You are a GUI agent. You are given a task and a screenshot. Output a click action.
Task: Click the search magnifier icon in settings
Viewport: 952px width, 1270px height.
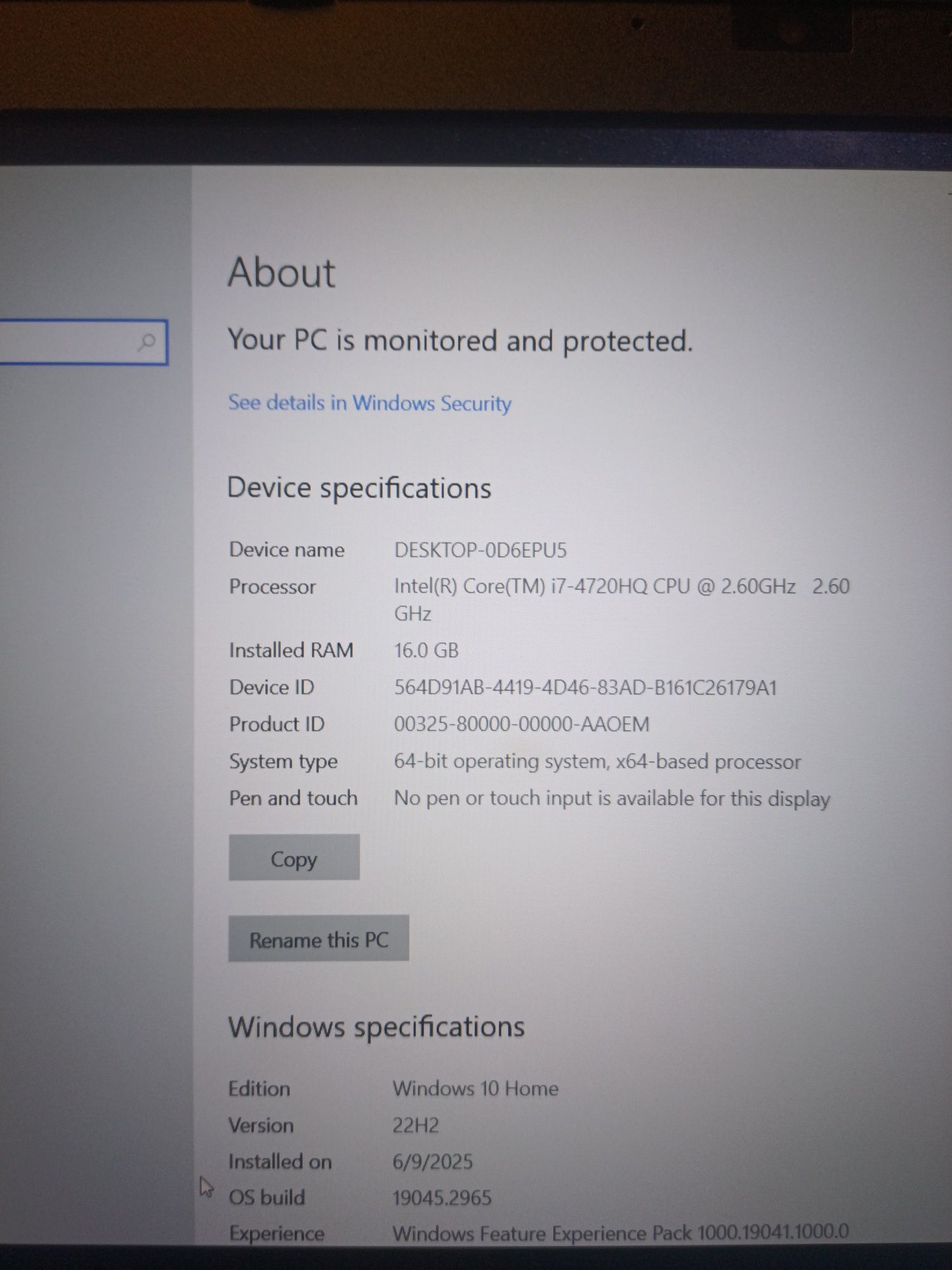coord(147,342)
